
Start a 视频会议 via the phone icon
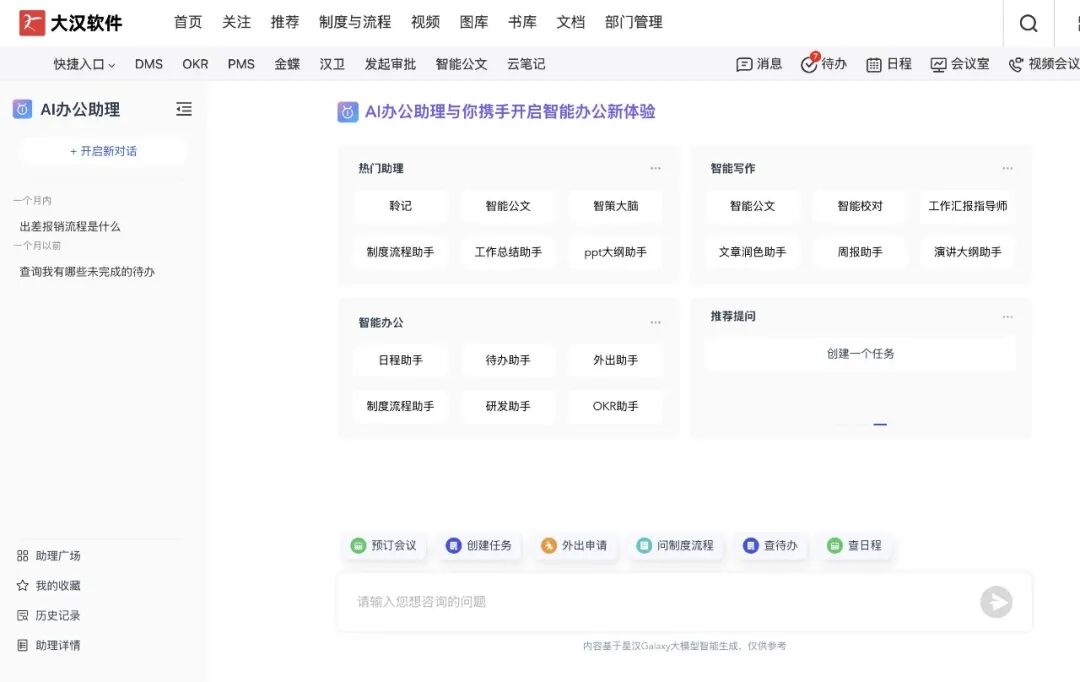click(x=1014, y=63)
